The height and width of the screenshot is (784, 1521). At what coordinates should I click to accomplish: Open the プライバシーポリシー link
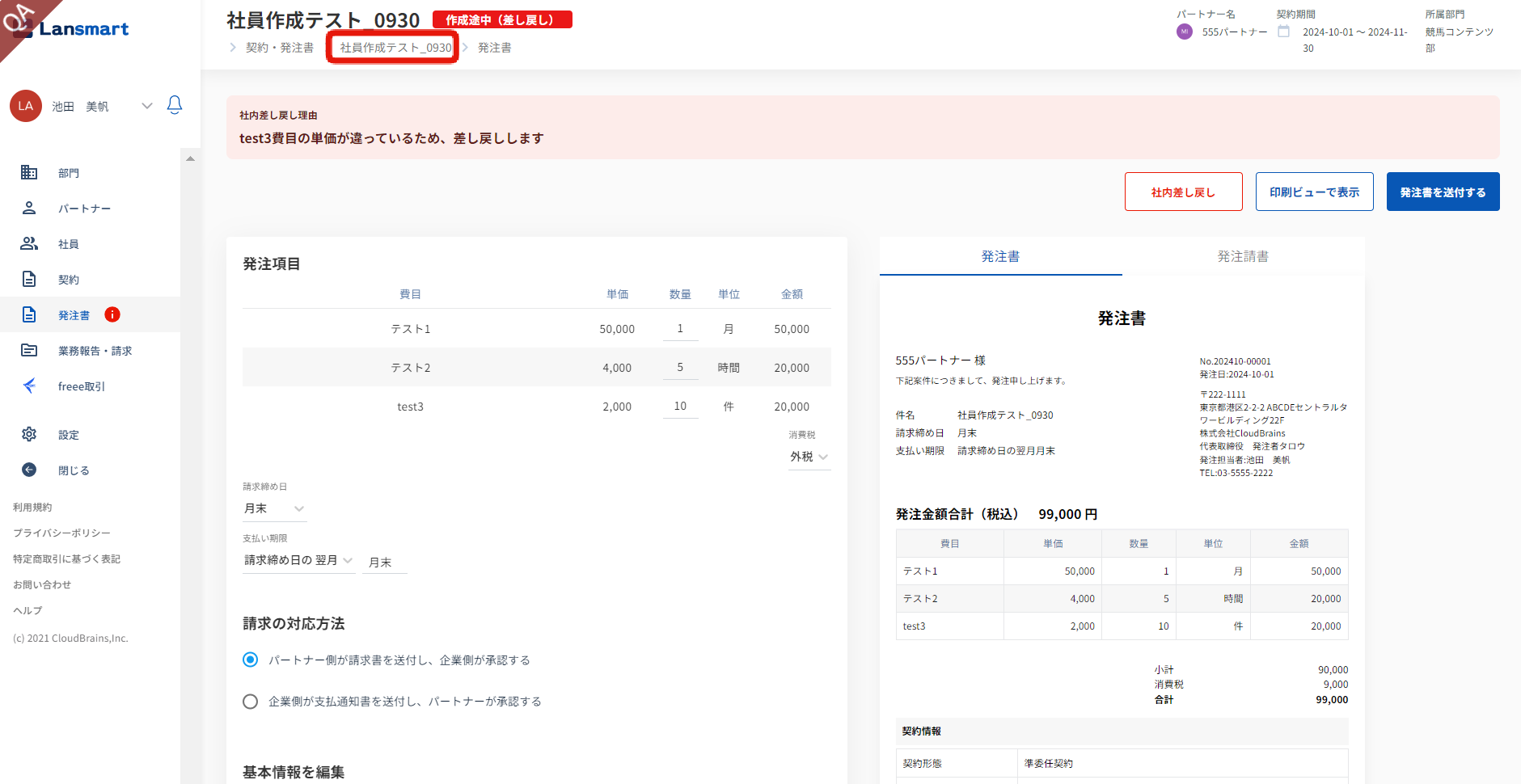[x=61, y=533]
